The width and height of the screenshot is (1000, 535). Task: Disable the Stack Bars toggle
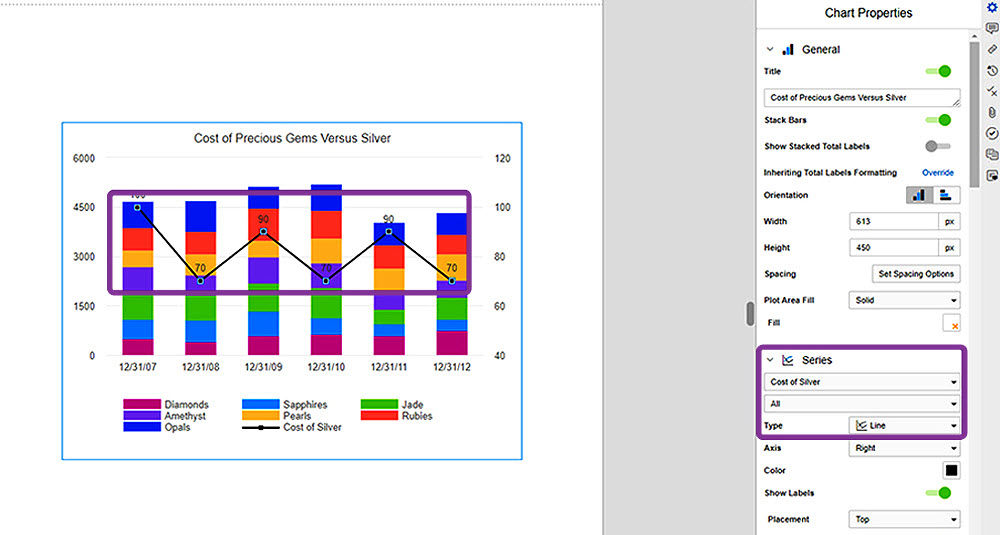pos(938,120)
